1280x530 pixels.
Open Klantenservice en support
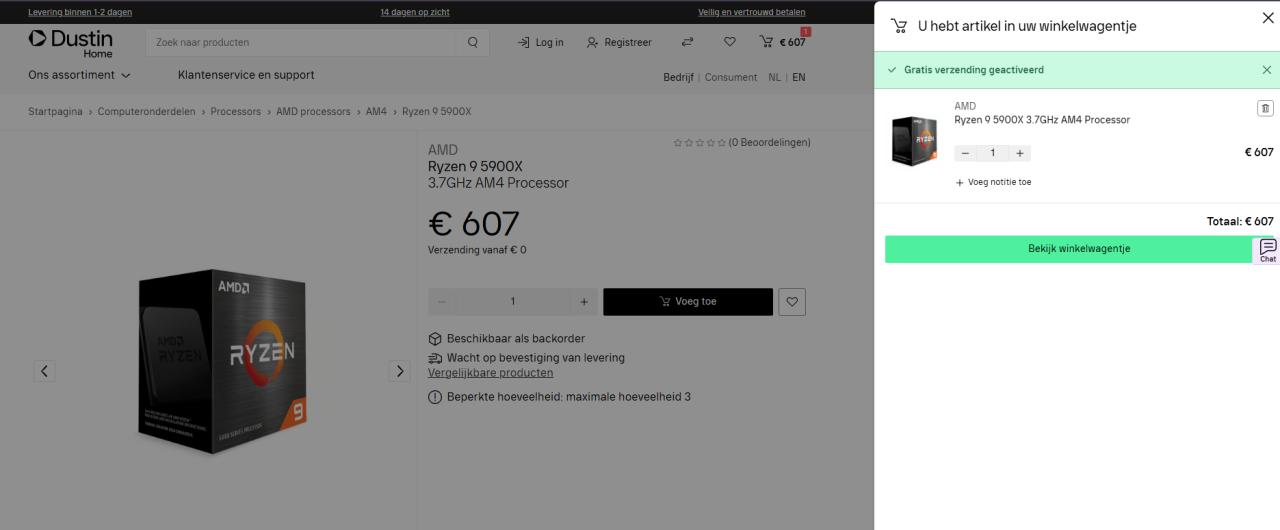point(246,75)
